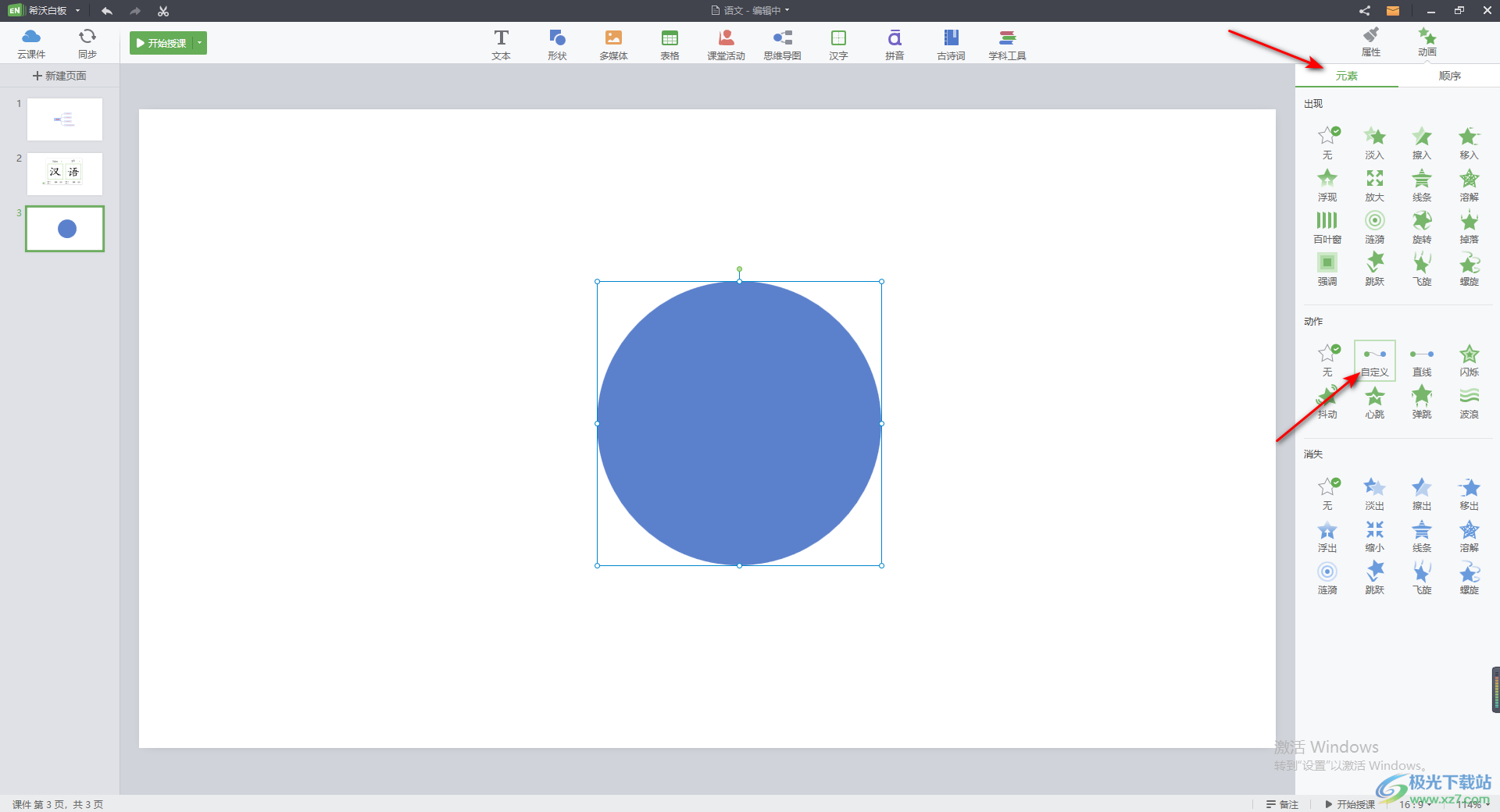Open 学科工具 subject tools
This screenshot has height=812, width=1500.
point(1007,45)
